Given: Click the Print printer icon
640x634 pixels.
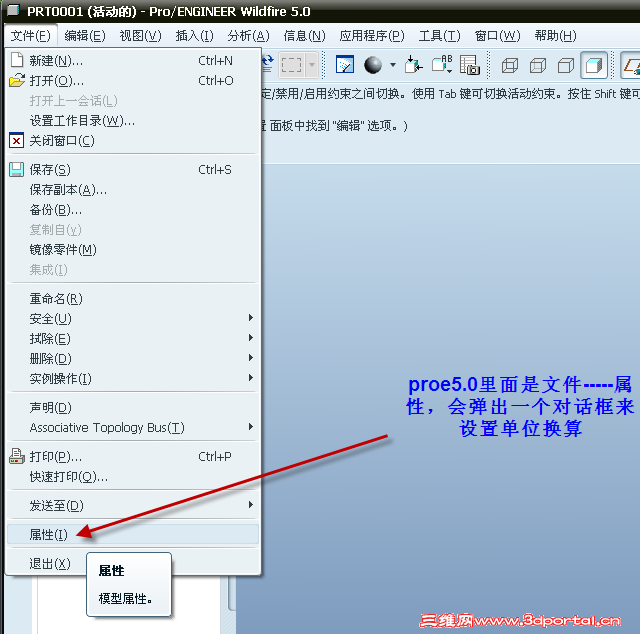Looking at the screenshot, I should pyautogui.click(x=17, y=456).
